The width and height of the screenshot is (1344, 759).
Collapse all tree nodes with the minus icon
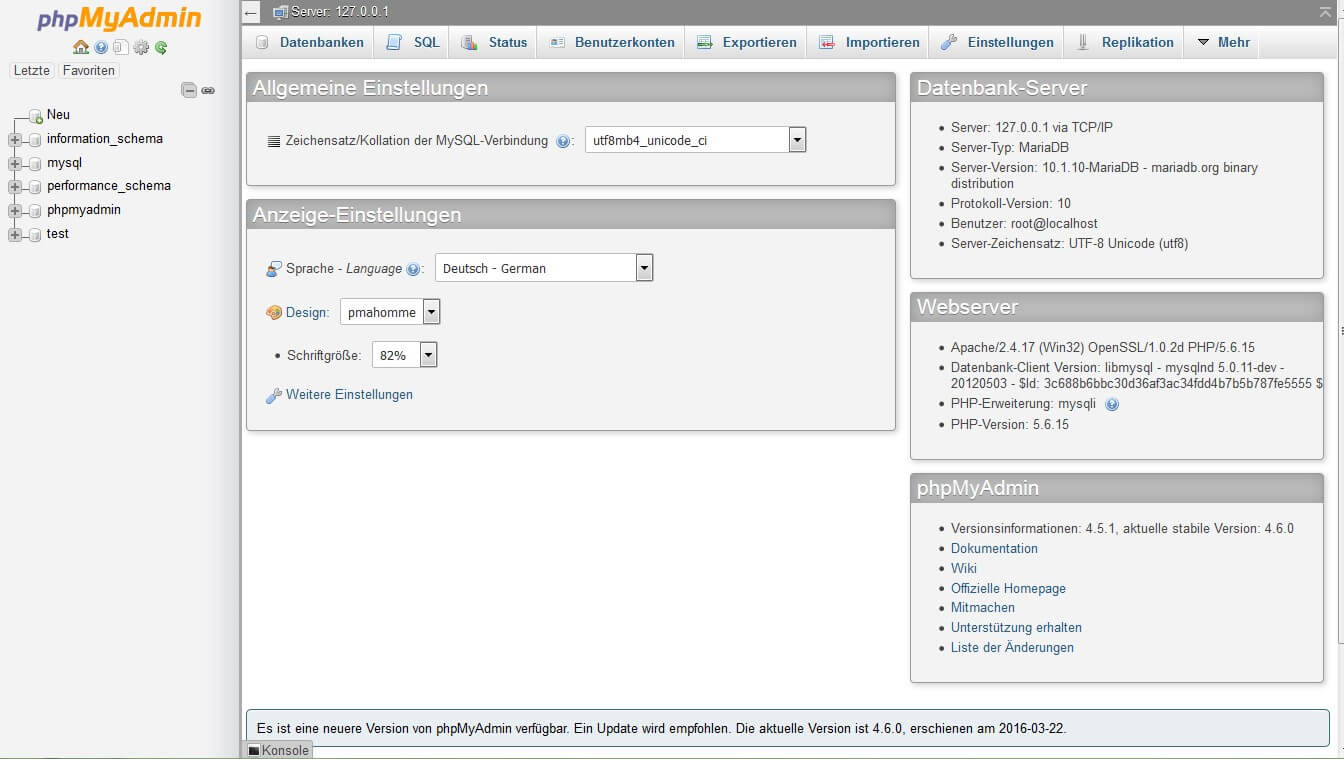click(x=189, y=90)
